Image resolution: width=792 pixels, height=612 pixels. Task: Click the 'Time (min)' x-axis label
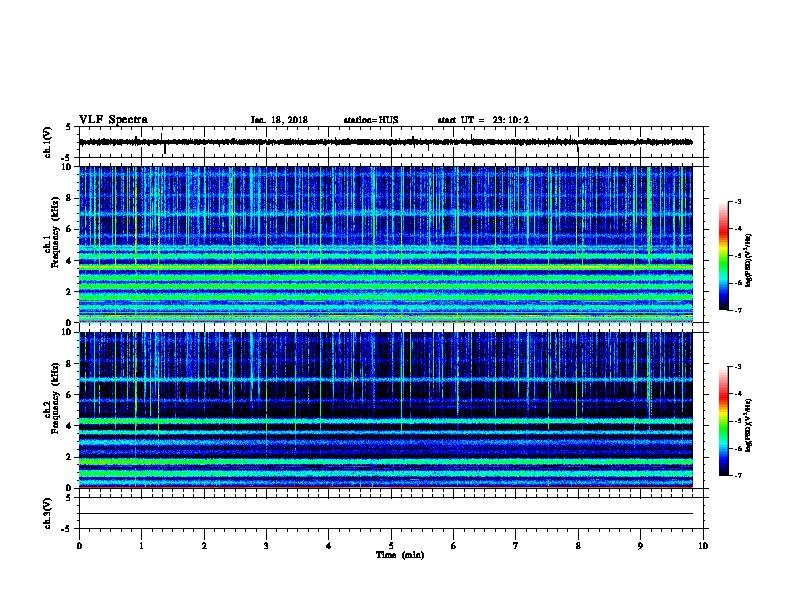[x=400, y=555]
